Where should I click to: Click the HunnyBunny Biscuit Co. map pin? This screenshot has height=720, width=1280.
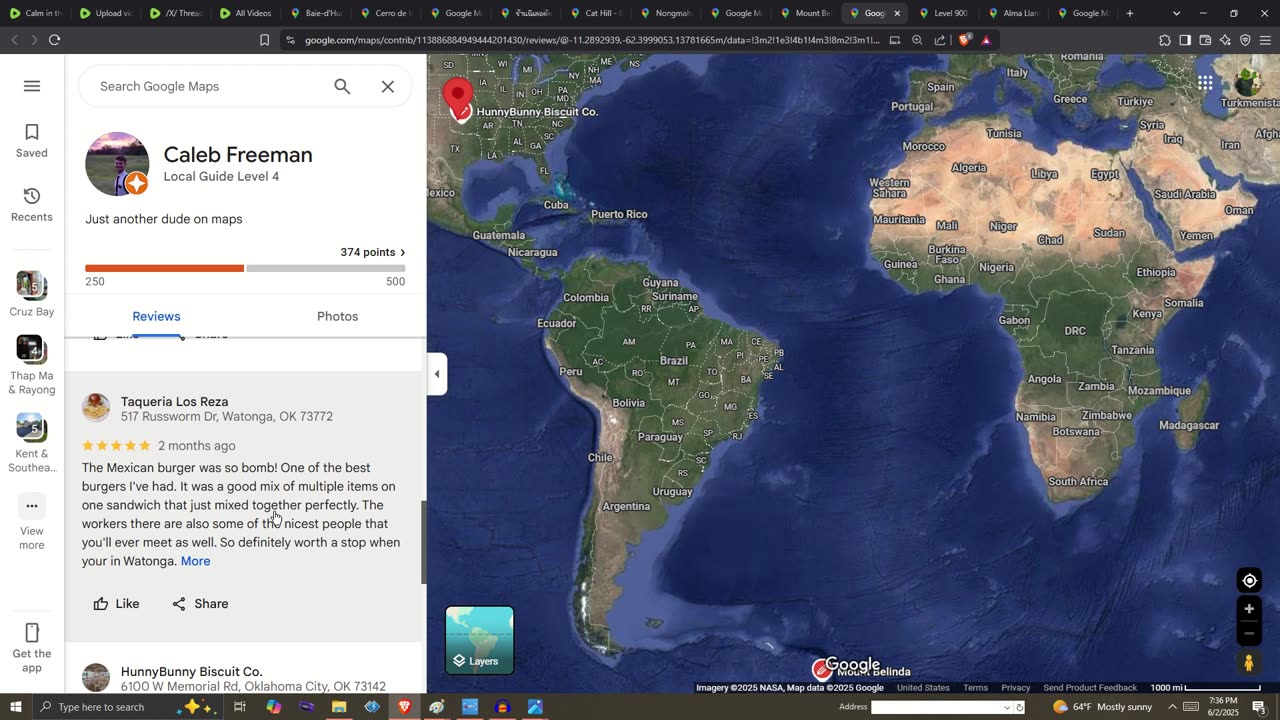point(458,98)
